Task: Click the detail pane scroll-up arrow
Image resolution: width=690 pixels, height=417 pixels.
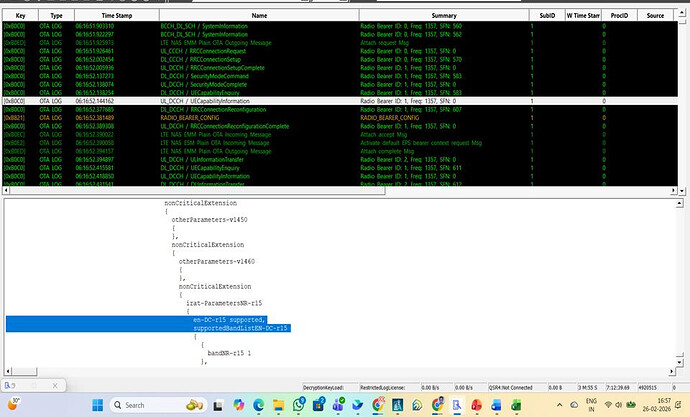Action: [x=680, y=204]
